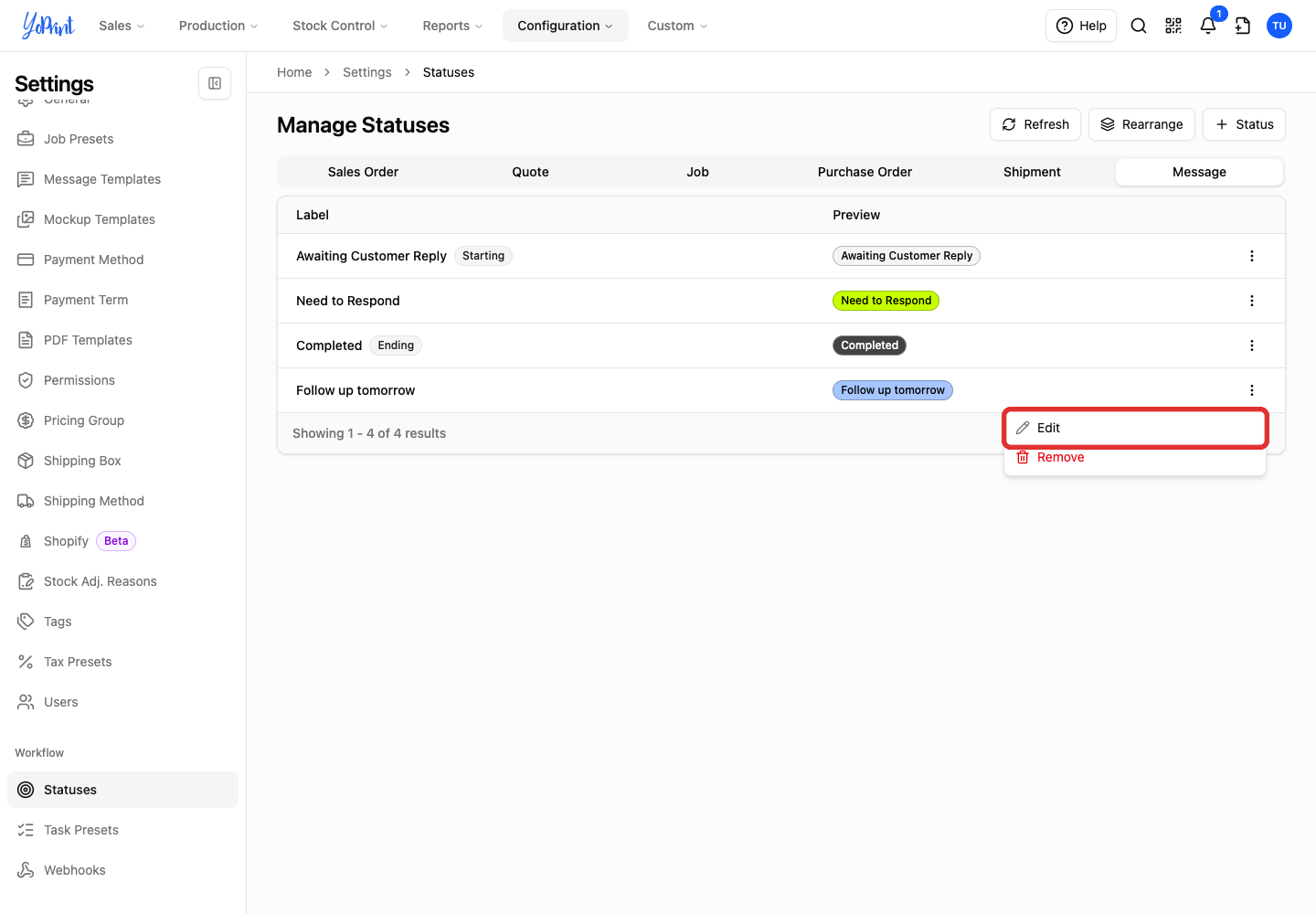Click the Rearrange button
1316x914 pixels.
[x=1141, y=124]
